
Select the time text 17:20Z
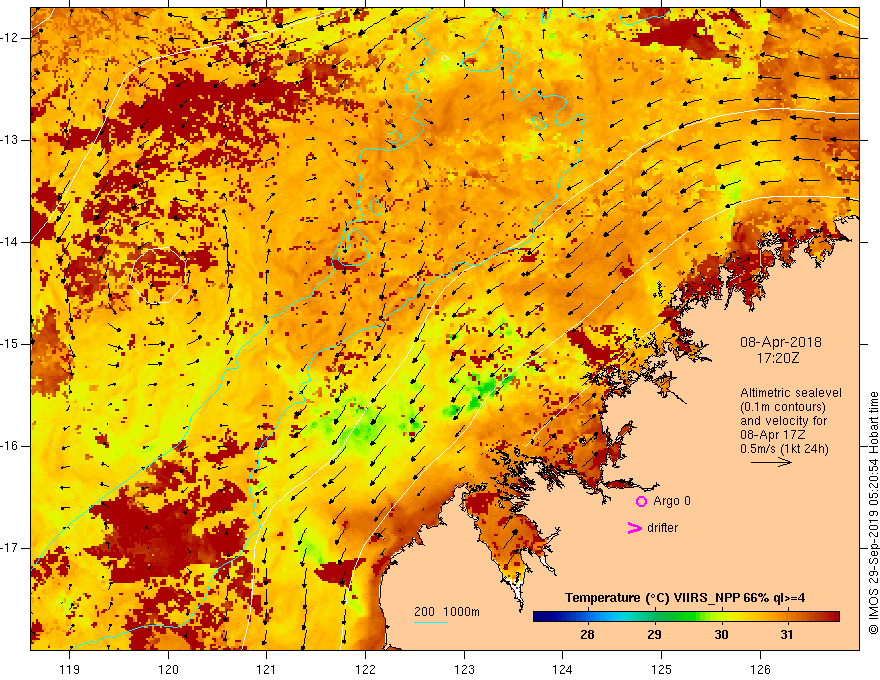(778, 357)
